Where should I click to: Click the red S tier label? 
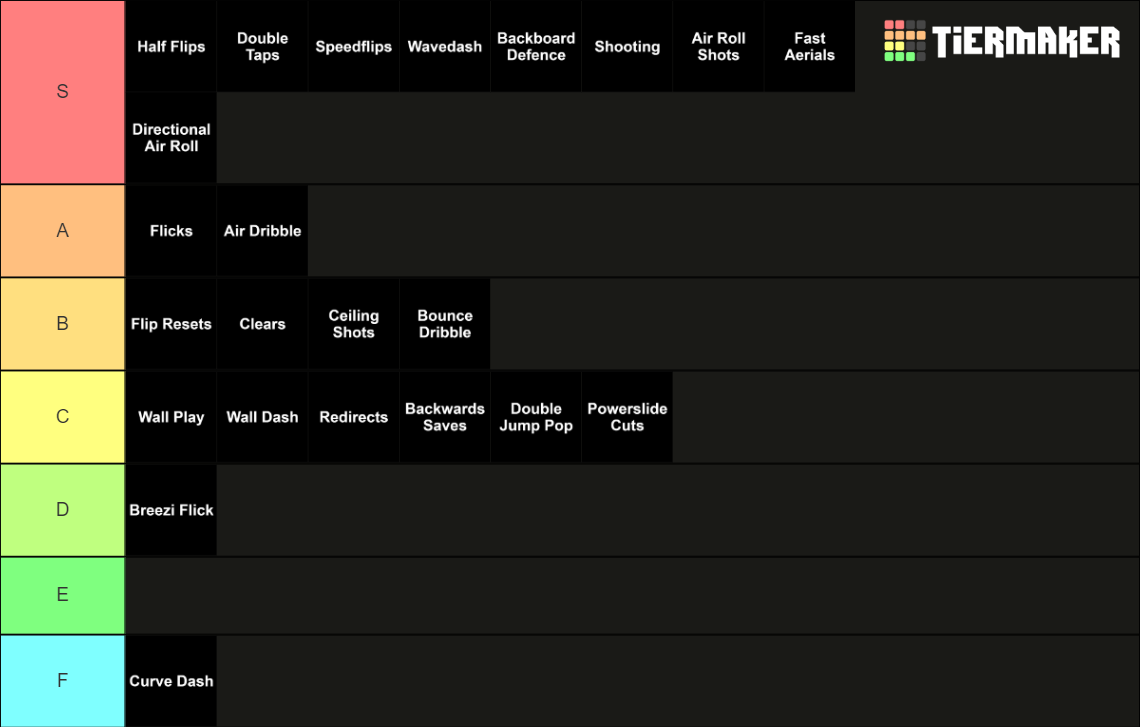[62, 92]
